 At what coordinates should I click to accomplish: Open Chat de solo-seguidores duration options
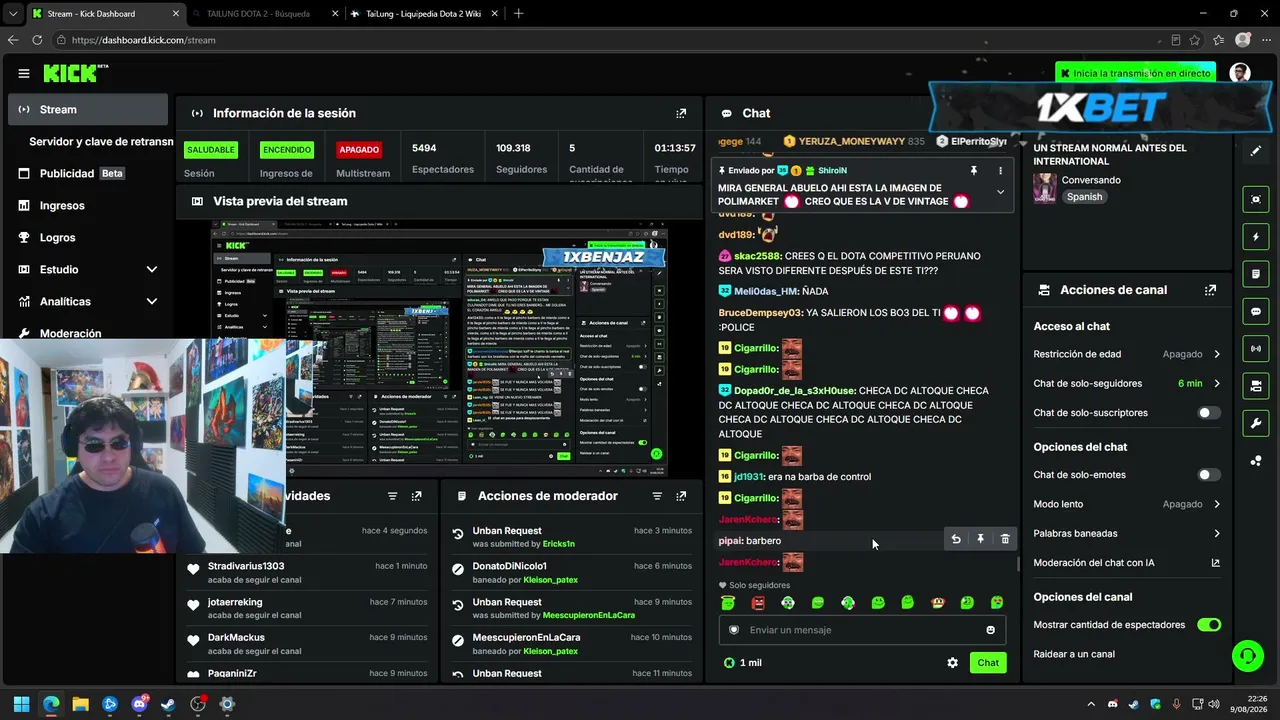pyautogui.click(x=1127, y=384)
